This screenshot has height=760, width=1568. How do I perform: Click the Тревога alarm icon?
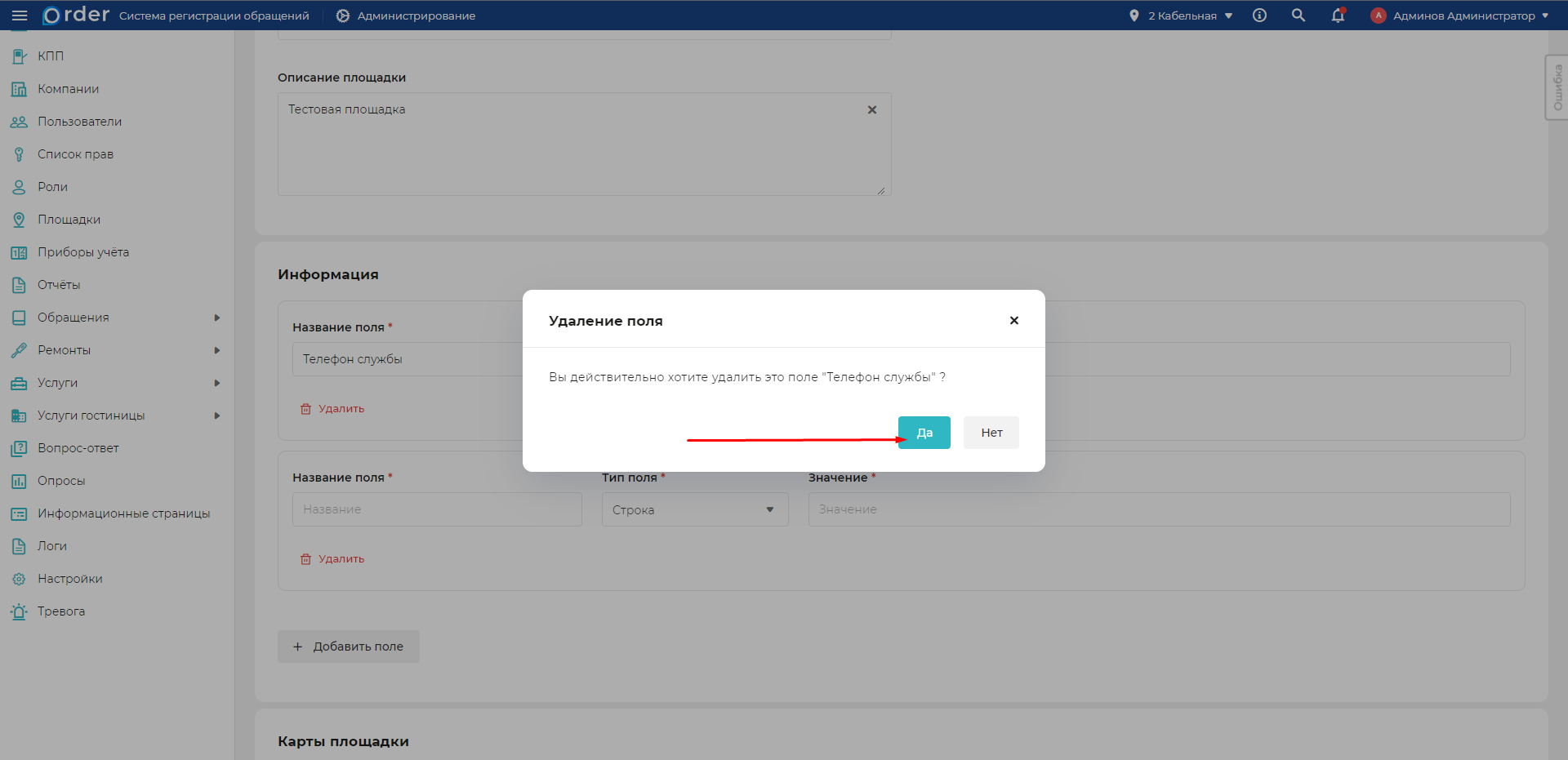(19, 611)
